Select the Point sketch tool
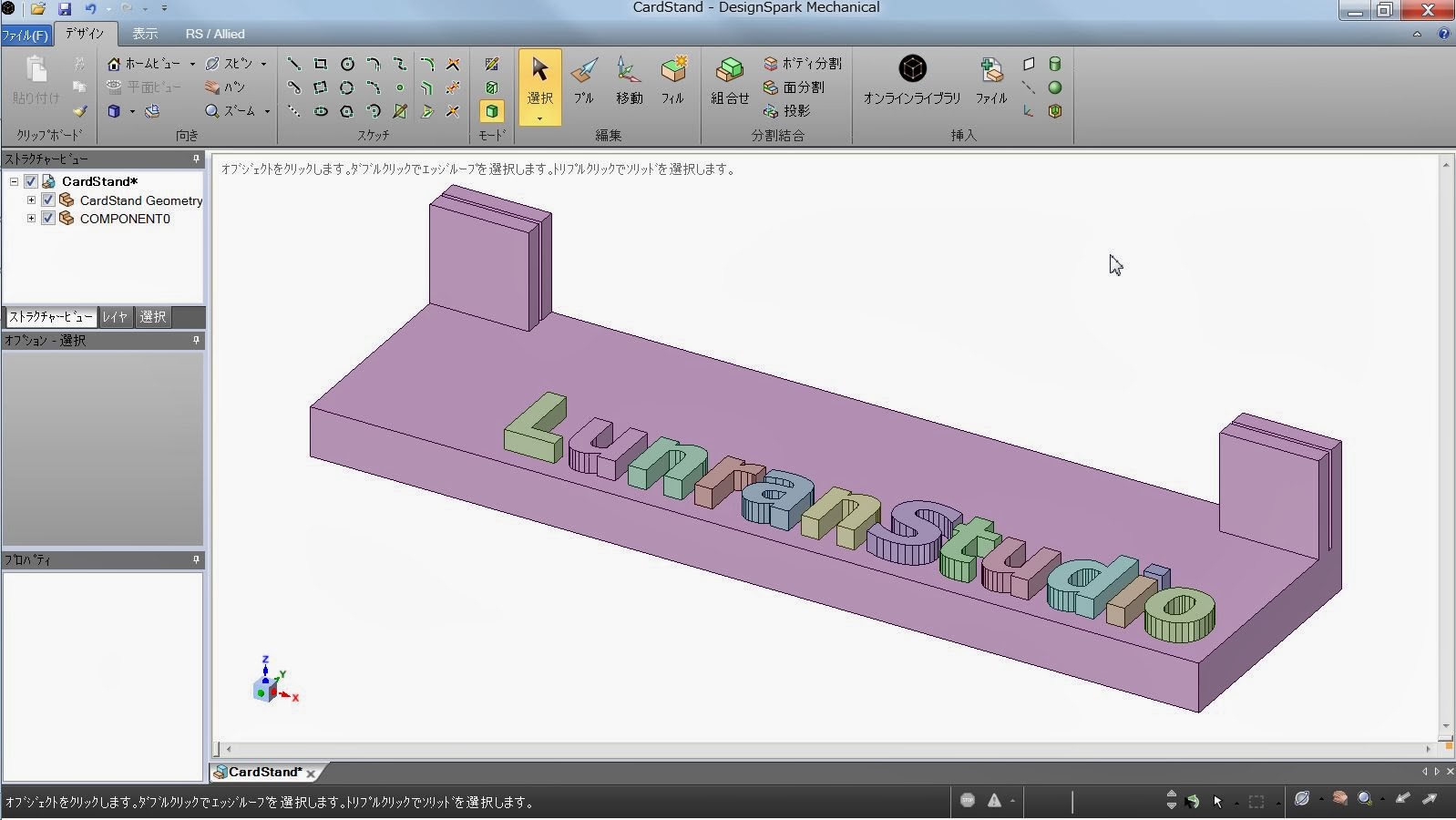The width and height of the screenshot is (1456, 820). (400, 87)
